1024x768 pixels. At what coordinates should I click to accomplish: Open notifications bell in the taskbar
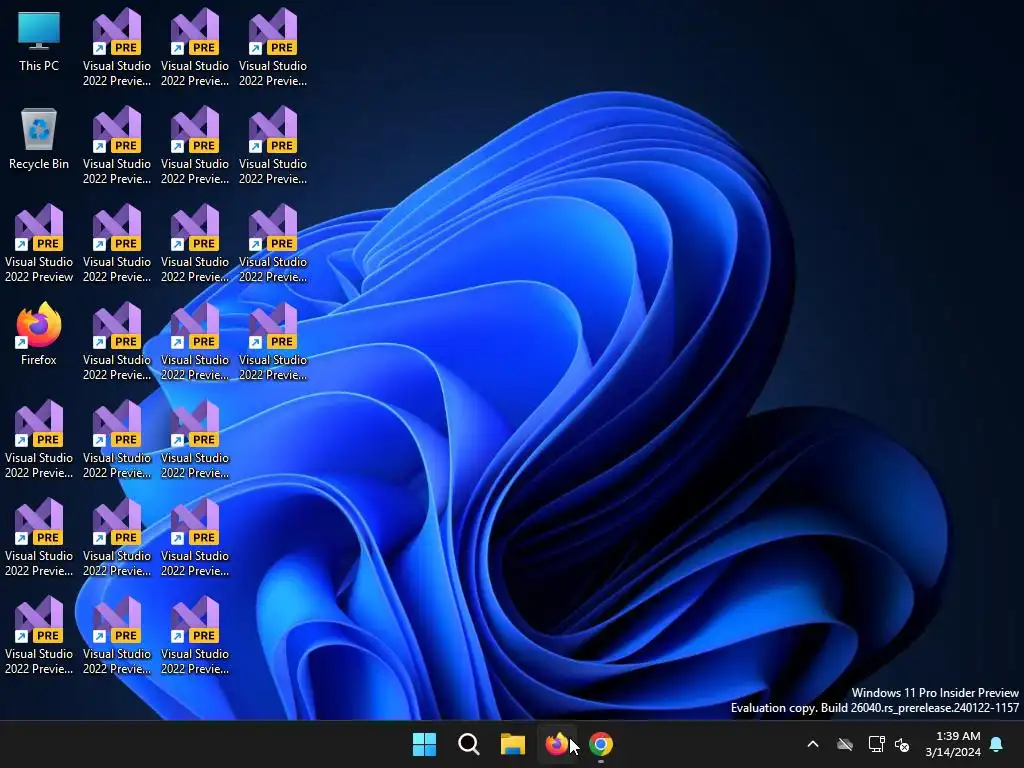(x=997, y=744)
